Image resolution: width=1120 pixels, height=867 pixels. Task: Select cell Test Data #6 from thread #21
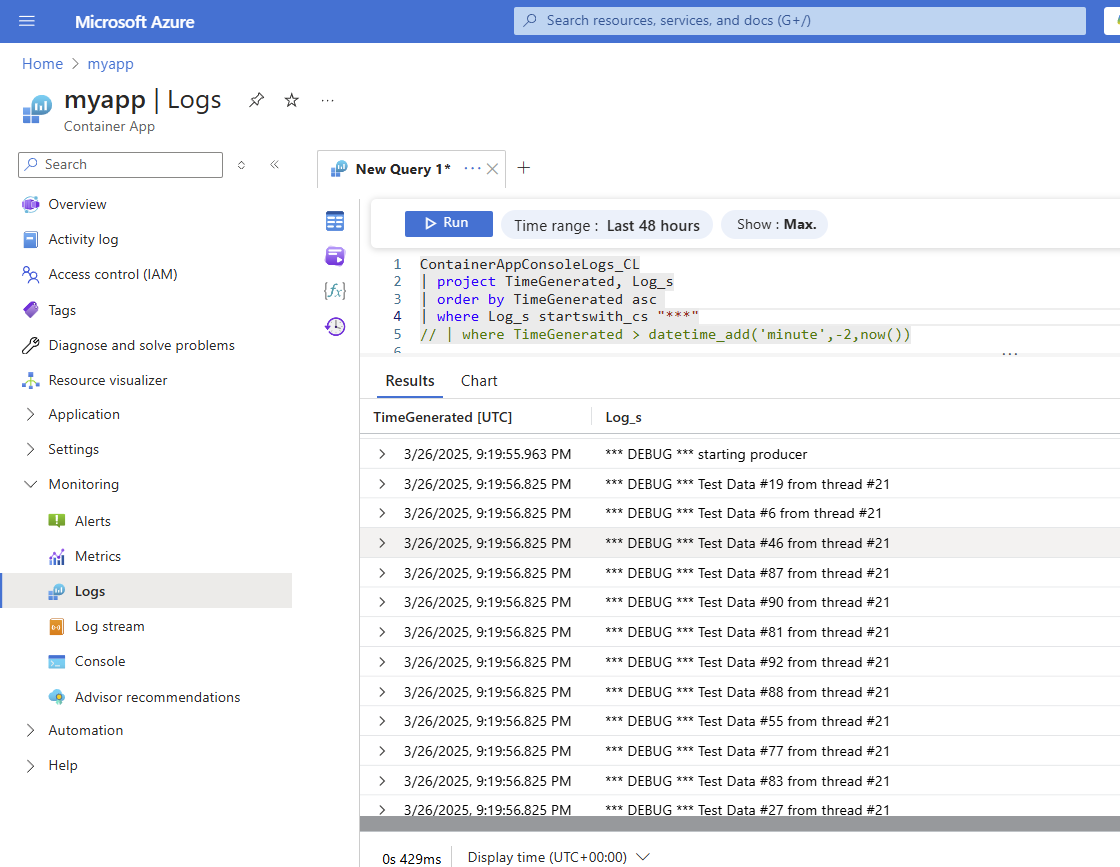tap(744, 513)
